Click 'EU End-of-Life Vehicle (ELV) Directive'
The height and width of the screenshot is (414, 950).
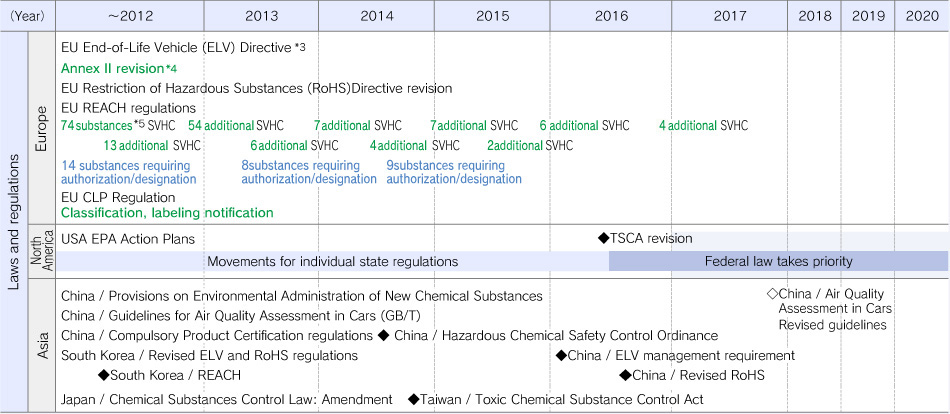(x=177, y=48)
